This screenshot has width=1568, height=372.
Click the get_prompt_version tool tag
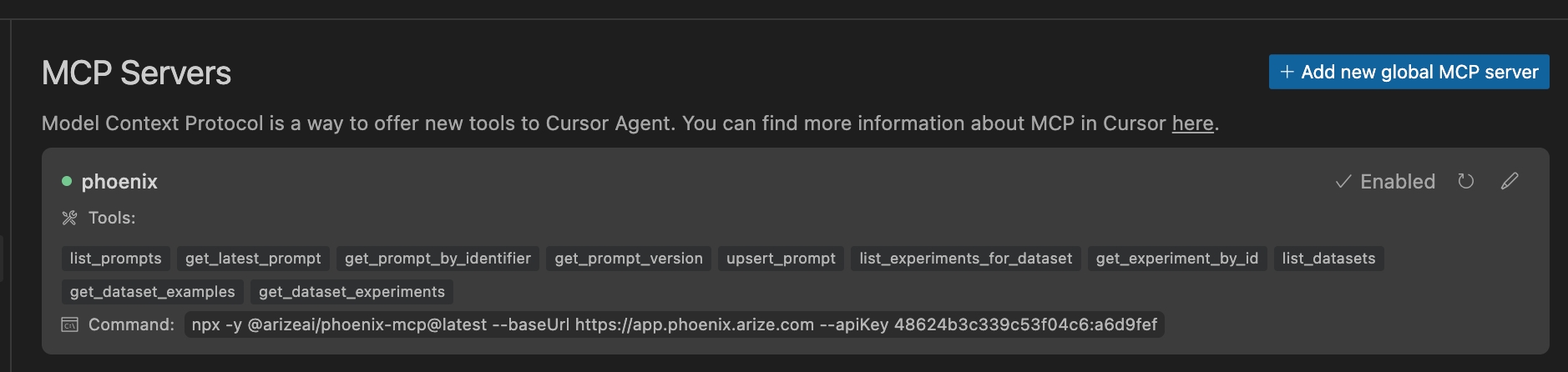(x=629, y=259)
